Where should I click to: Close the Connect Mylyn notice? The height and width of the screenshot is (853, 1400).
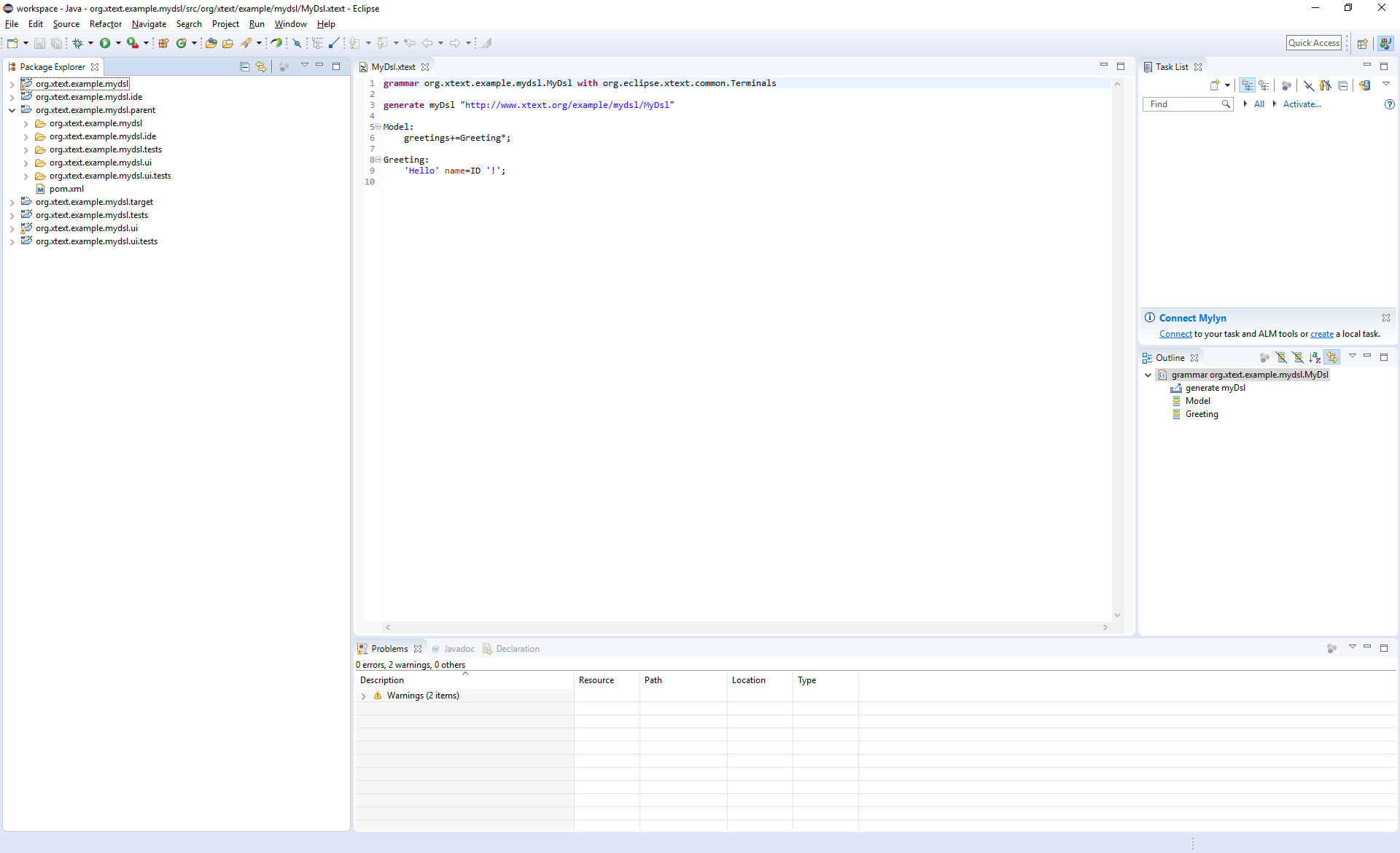point(1386,318)
